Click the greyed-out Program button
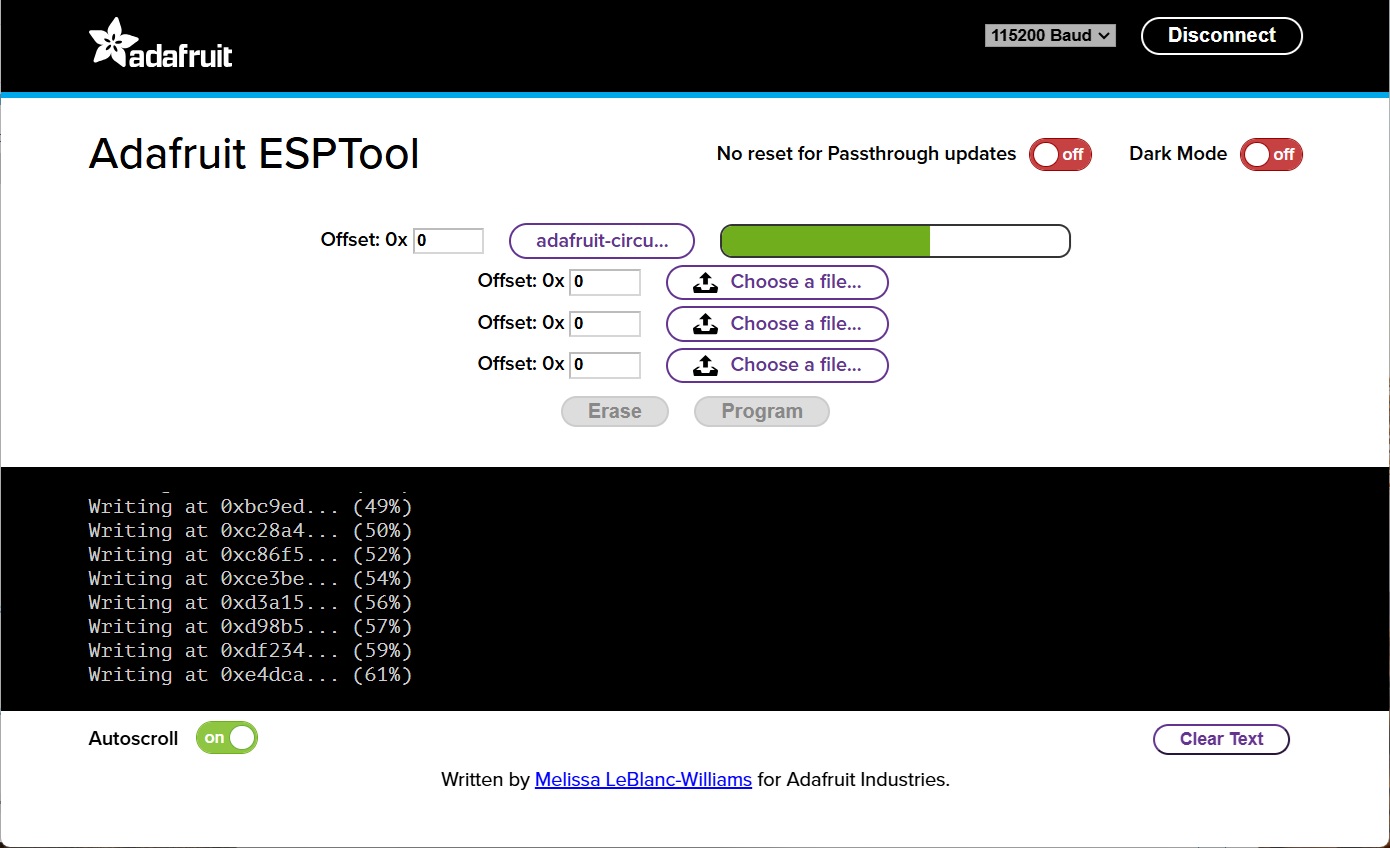Screen dimensions: 1390x848 (762, 411)
